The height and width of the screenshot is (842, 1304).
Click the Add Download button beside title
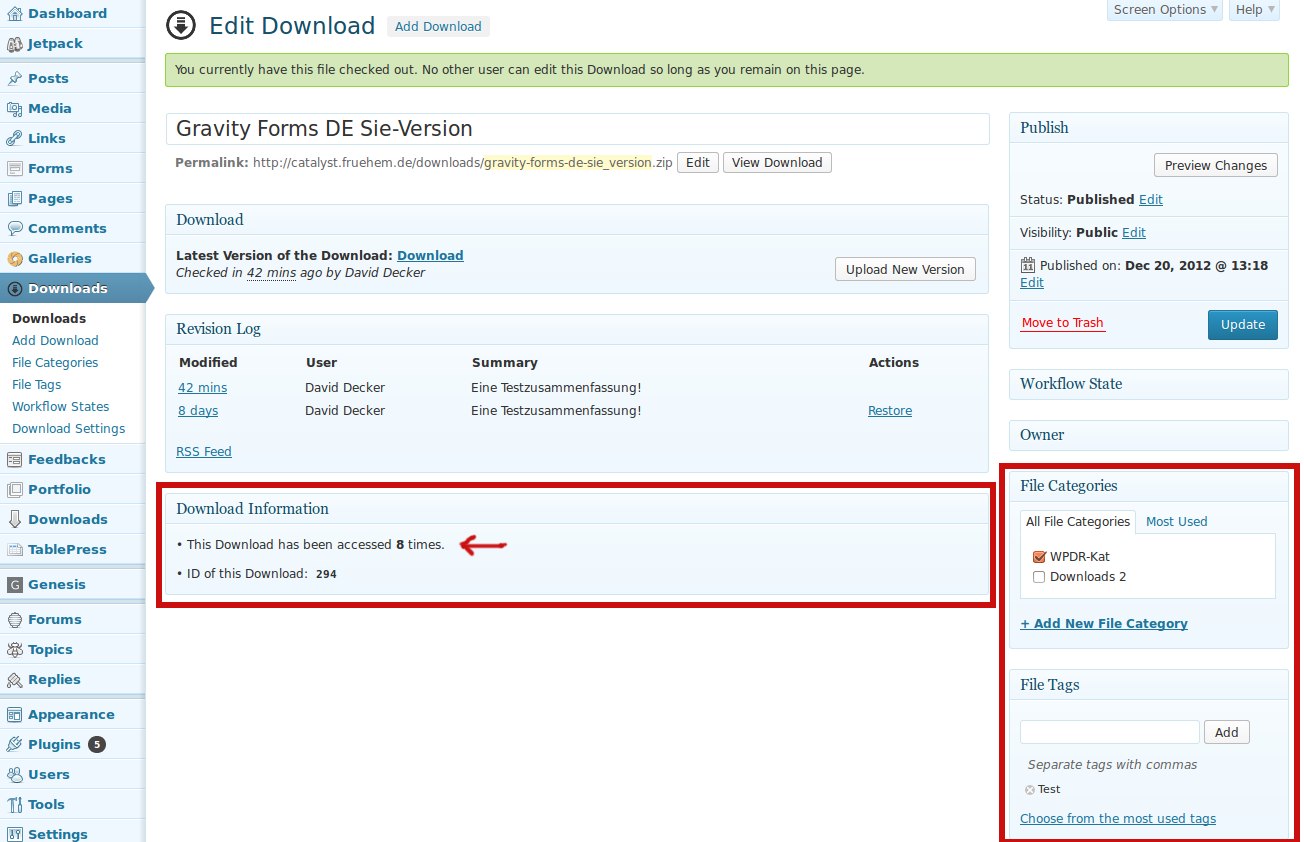pos(438,27)
